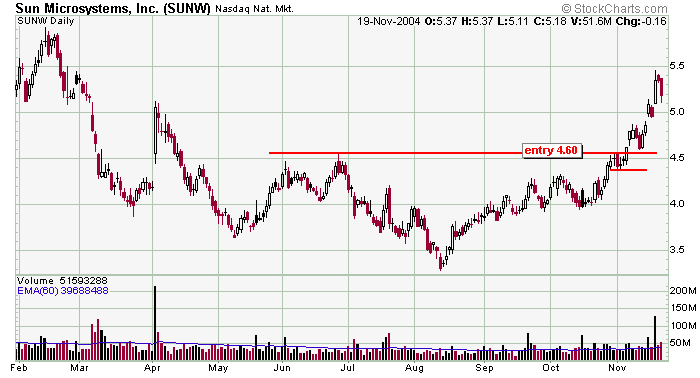Click the change value 'Chg:-0.16'
Screen dimensions: 700x378
tap(641, 21)
